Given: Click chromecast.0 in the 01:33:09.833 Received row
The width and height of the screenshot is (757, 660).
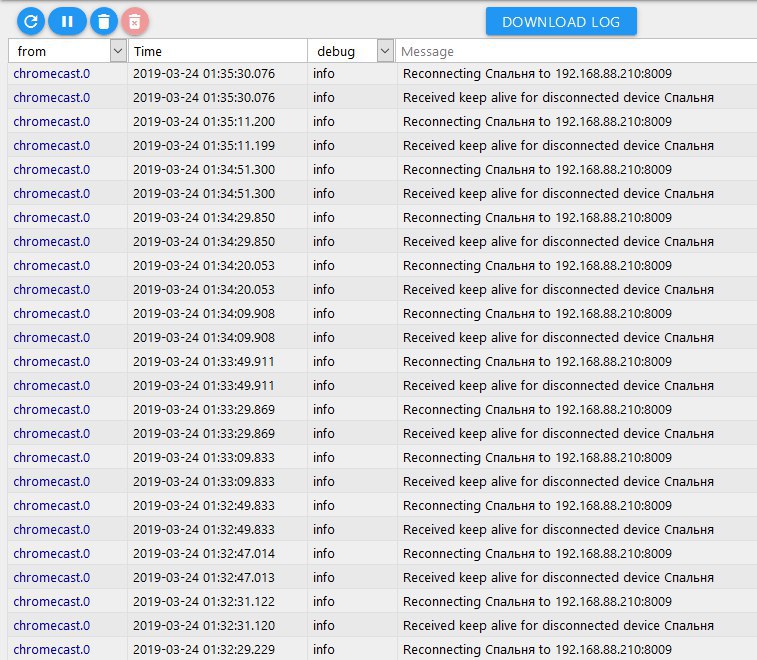Looking at the screenshot, I should coord(52,481).
